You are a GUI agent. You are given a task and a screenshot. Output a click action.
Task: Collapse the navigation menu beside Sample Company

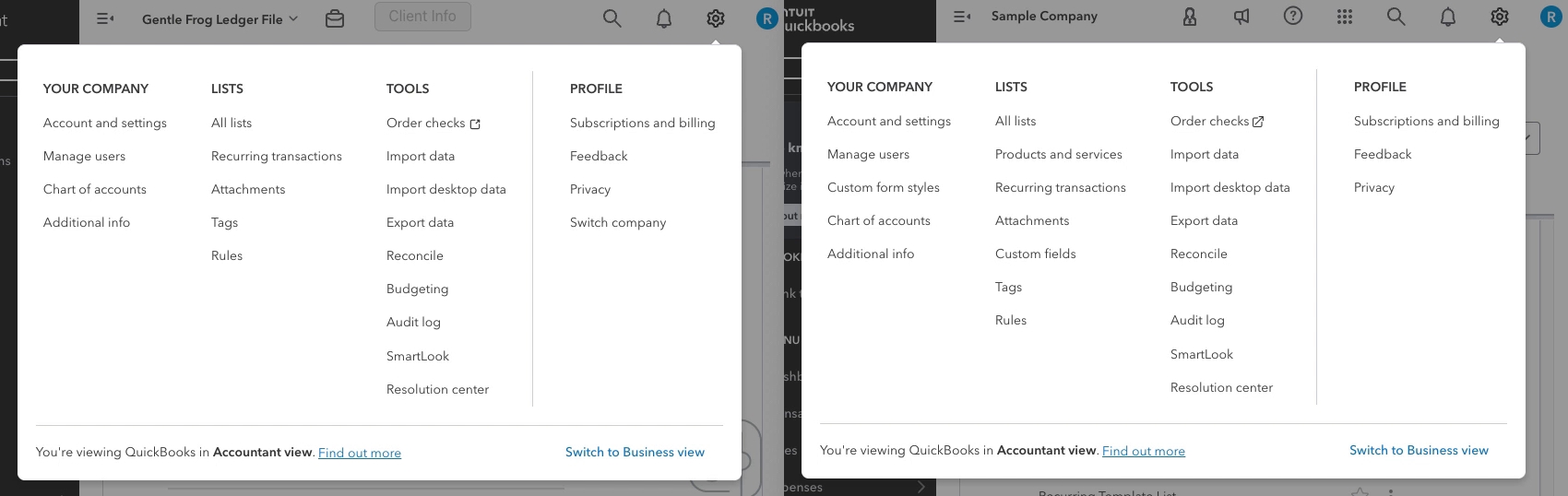click(x=962, y=17)
